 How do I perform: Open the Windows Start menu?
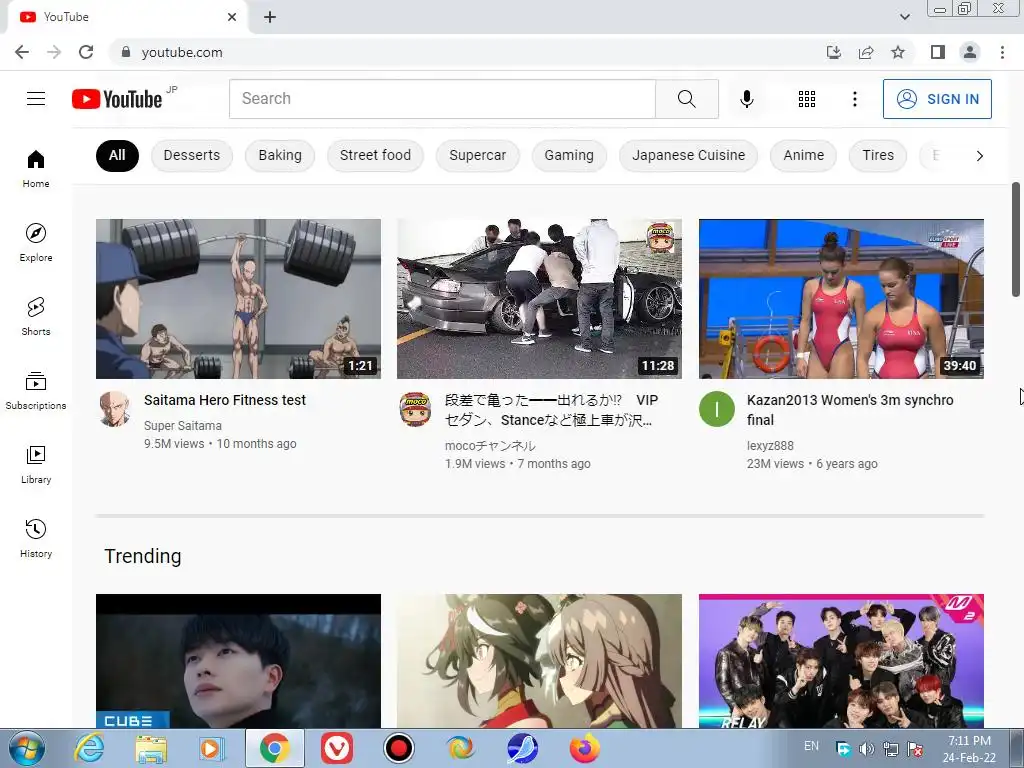(x=27, y=748)
